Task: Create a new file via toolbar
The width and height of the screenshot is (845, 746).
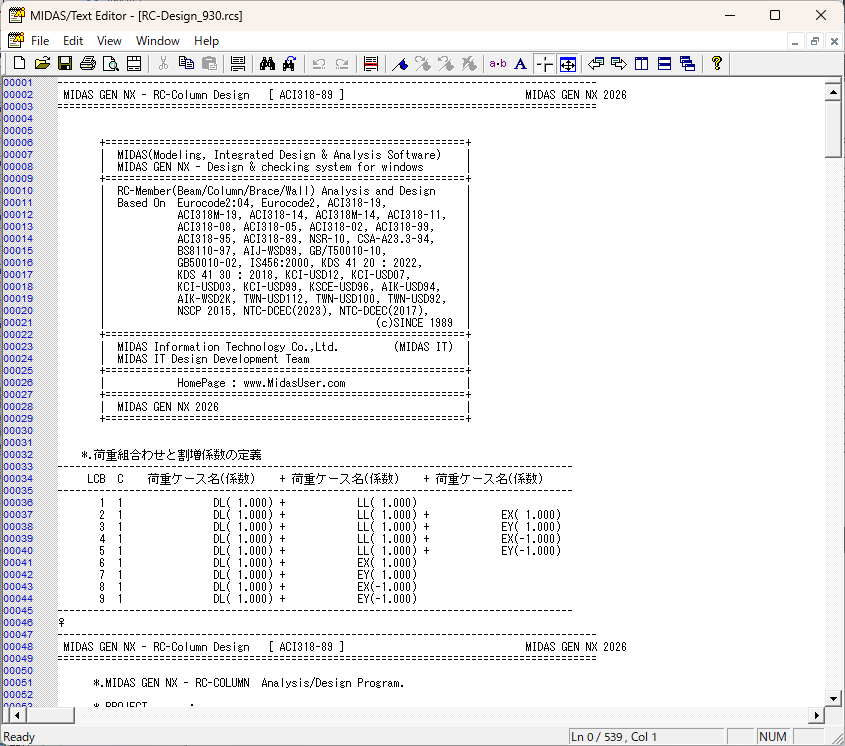Action: coord(19,64)
